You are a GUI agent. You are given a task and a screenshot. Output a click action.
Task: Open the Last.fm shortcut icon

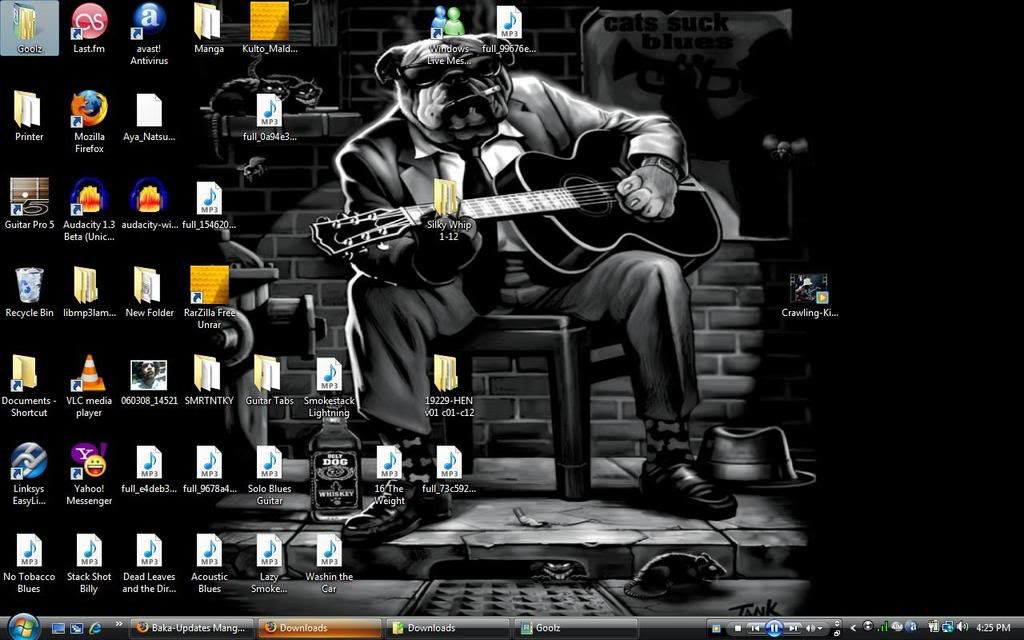89,27
